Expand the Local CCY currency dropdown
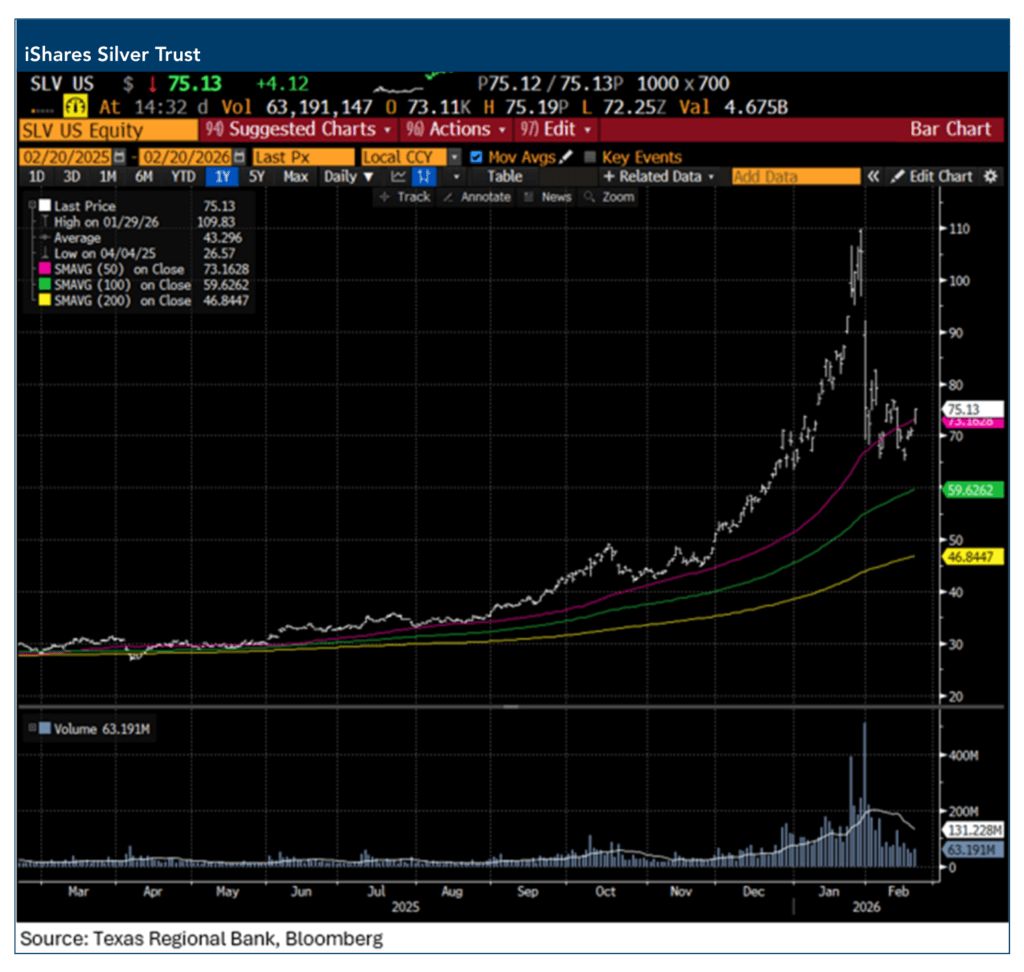The width and height of the screenshot is (1024, 972). (454, 157)
